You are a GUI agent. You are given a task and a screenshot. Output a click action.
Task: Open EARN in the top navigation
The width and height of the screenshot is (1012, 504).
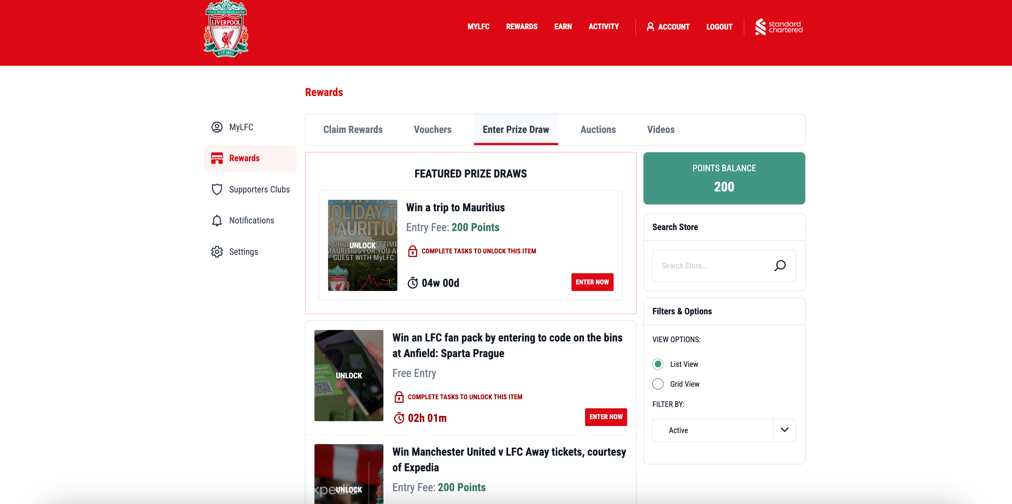(563, 26)
